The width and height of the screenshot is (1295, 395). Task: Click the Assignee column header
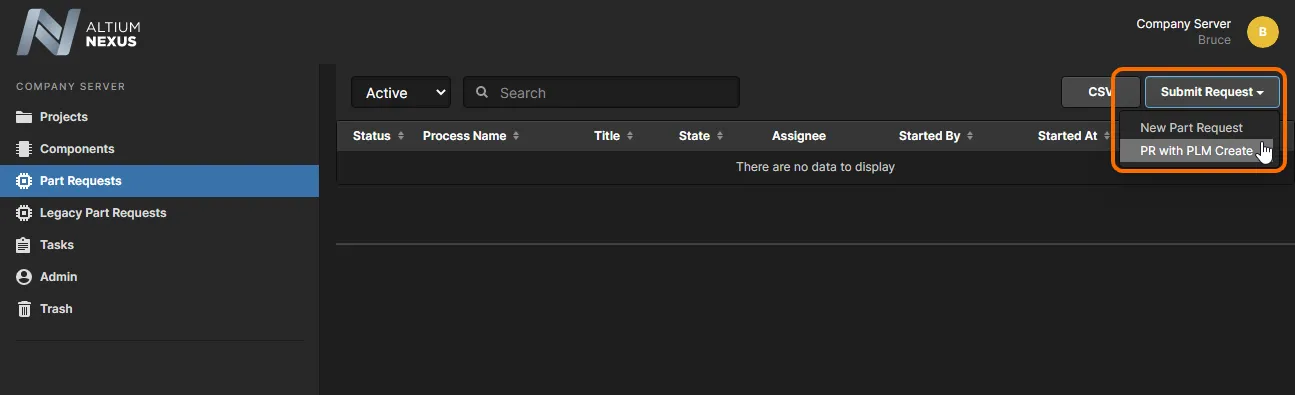(799, 136)
